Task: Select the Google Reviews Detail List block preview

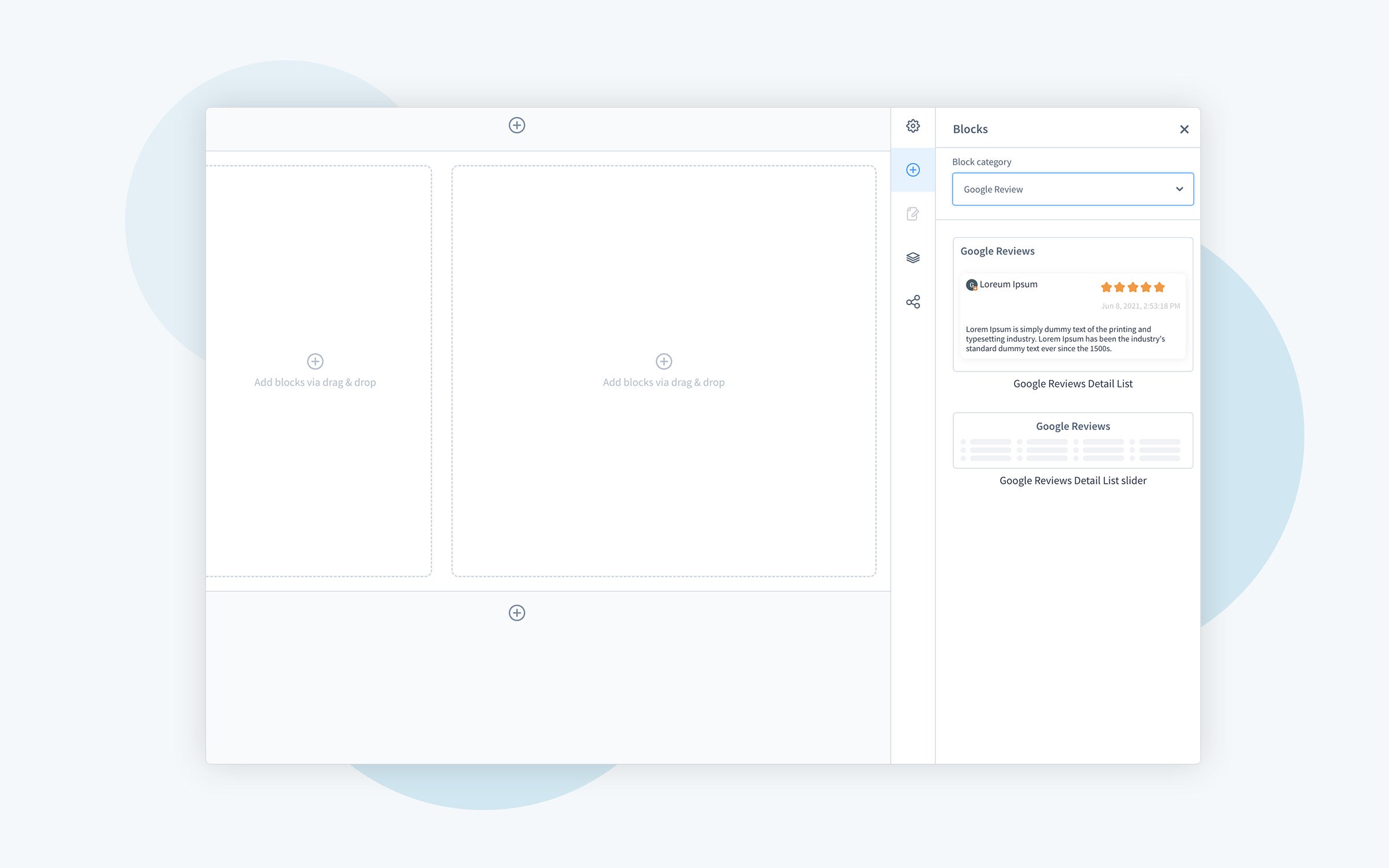Action: 1072,304
